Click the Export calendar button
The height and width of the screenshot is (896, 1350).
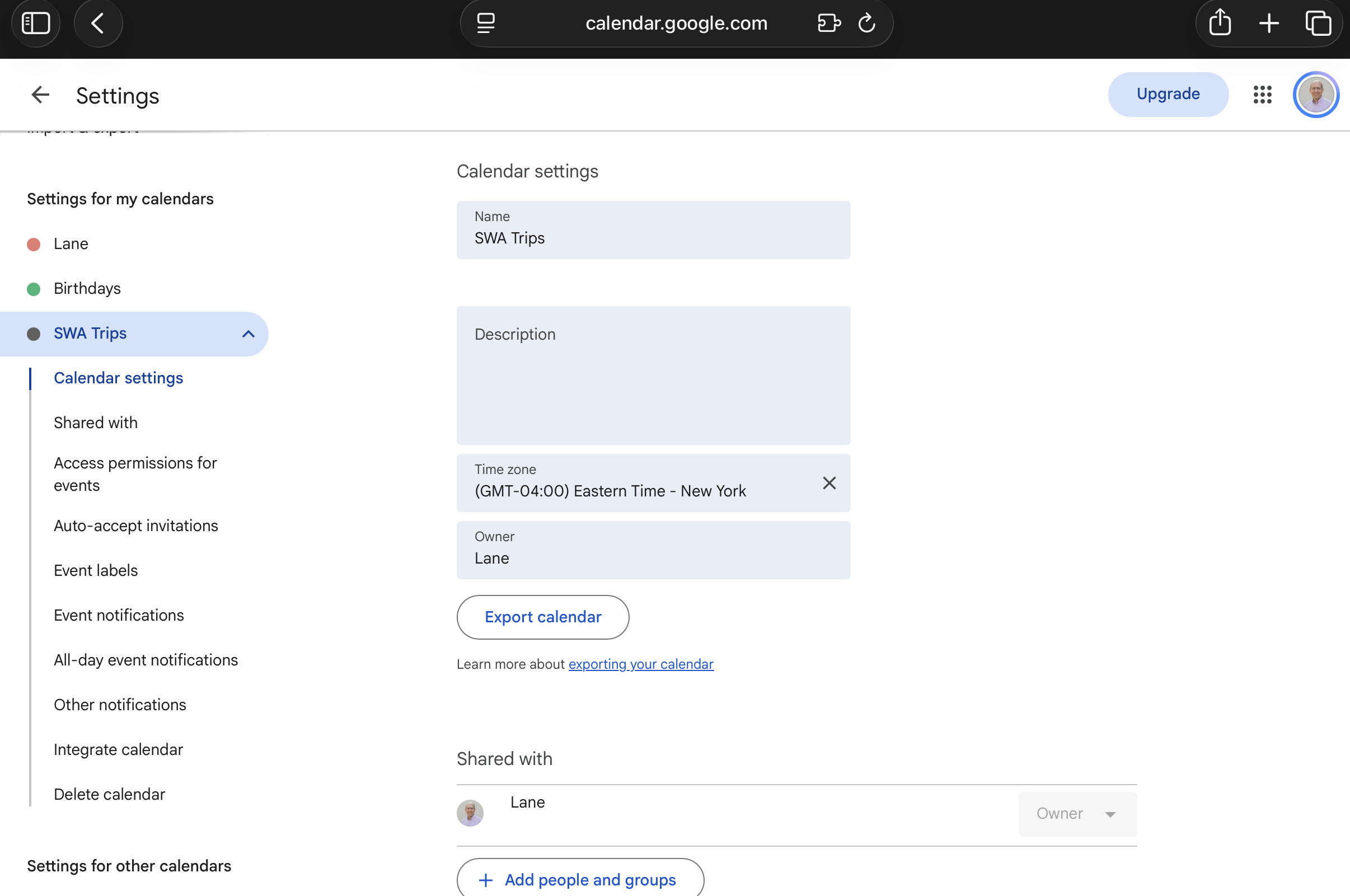pyautogui.click(x=543, y=617)
